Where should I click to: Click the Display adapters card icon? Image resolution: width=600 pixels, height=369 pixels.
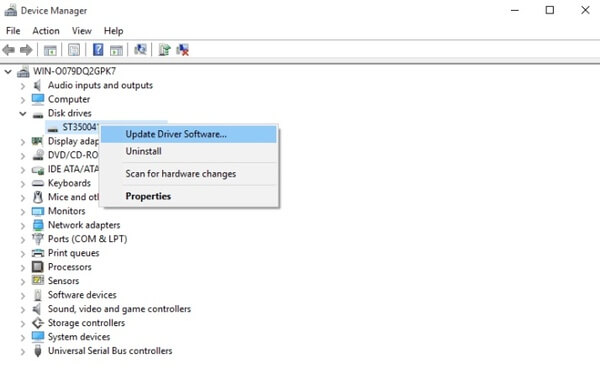[38, 141]
